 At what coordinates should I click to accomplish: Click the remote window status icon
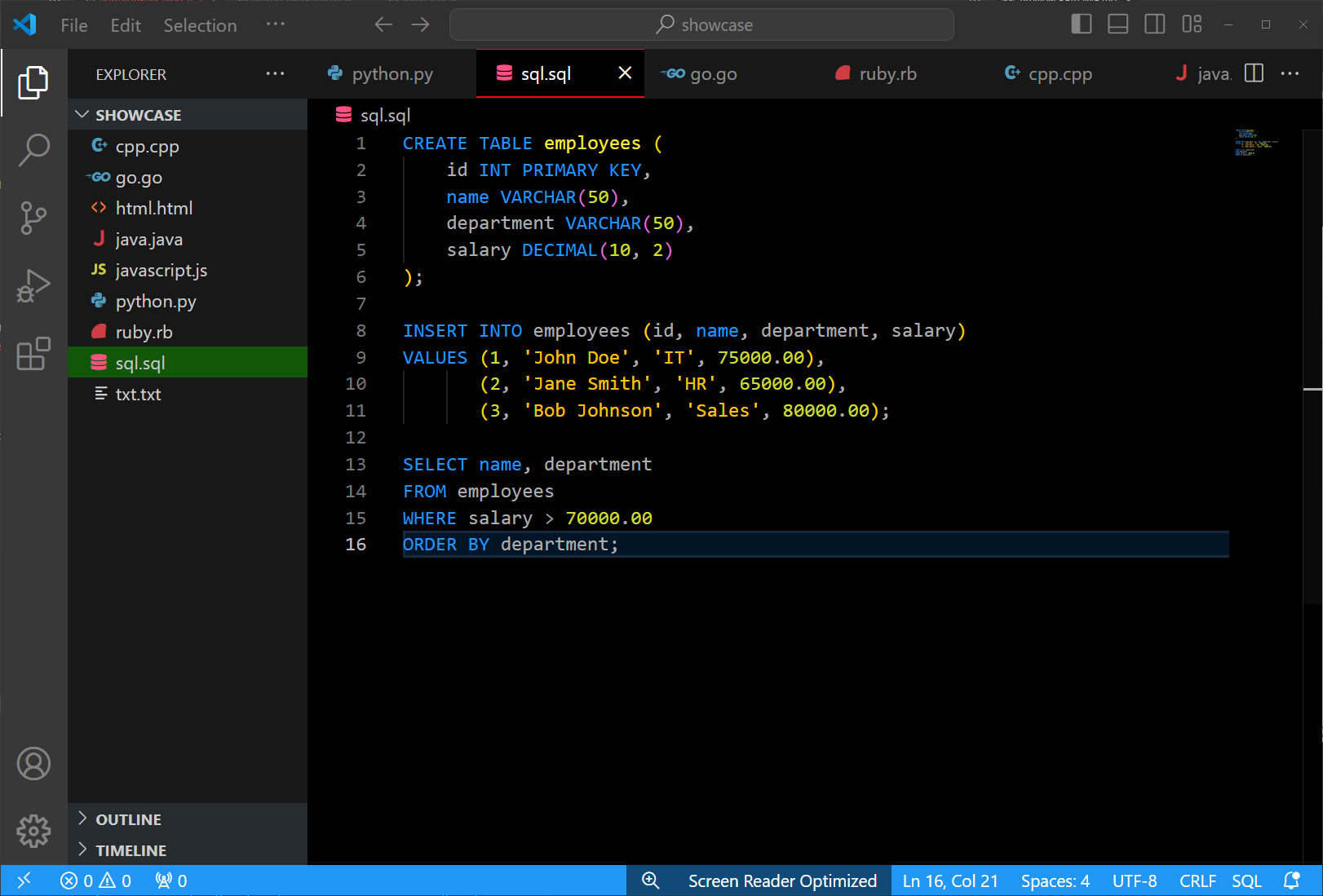tap(24, 881)
